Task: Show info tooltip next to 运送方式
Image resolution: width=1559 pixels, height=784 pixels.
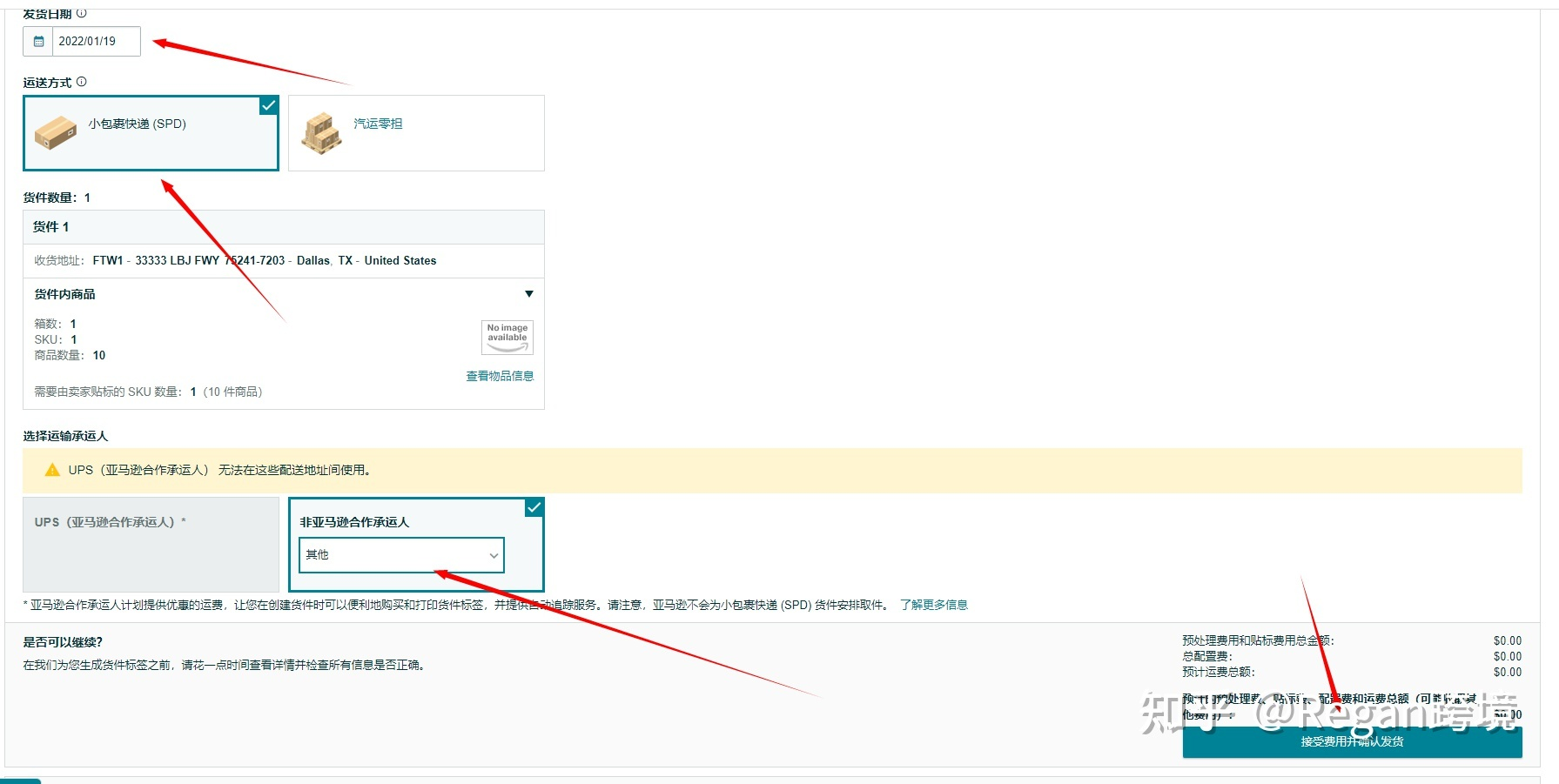Action: tap(82, 82)
